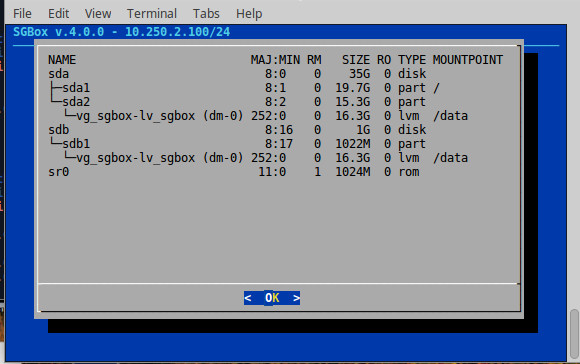The height and width of the screenshot is (364, 580).
Task: Click the 1022M size value
Action: [352, 144]
